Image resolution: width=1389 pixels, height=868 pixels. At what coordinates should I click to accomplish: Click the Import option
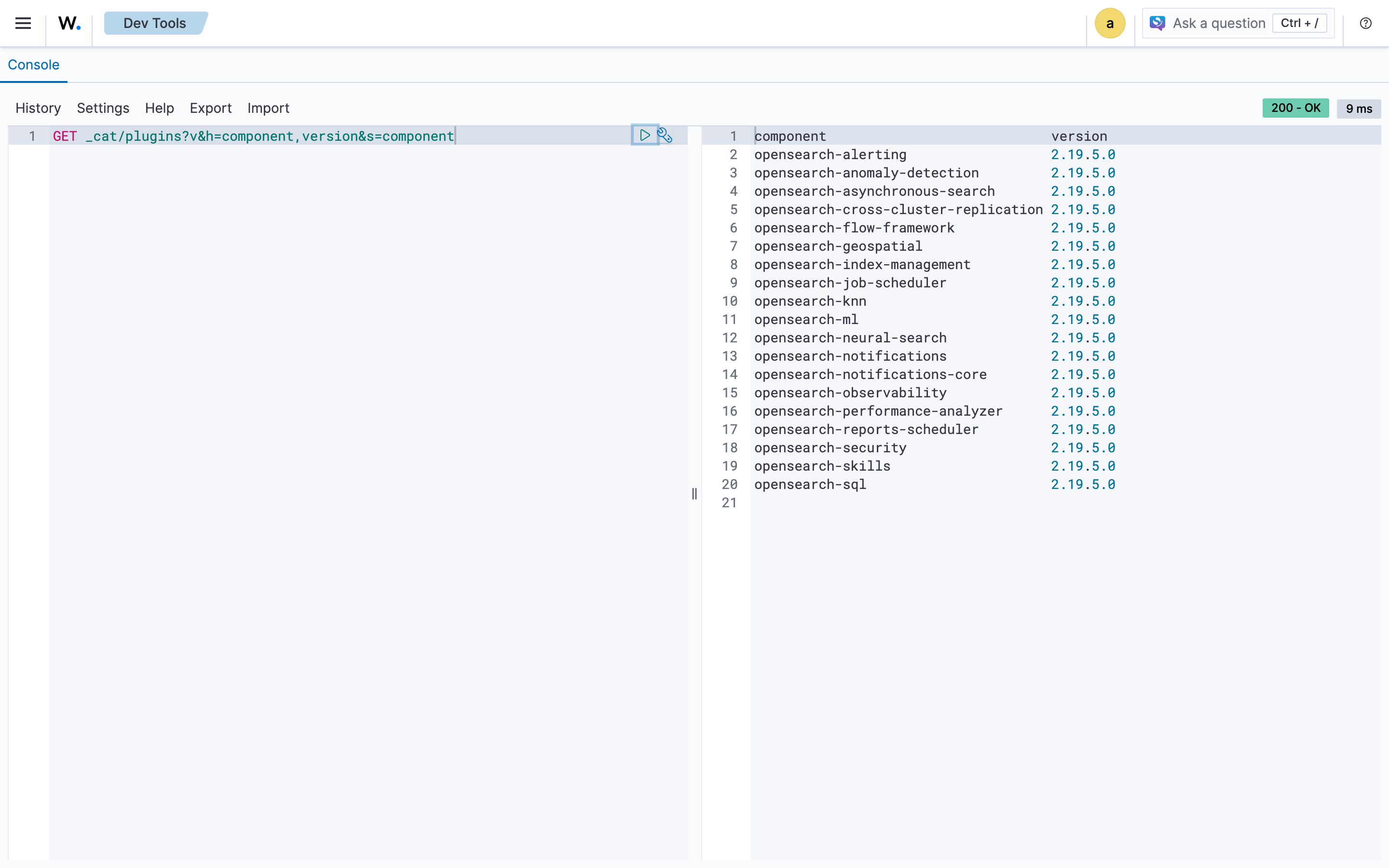coord(268,108)
